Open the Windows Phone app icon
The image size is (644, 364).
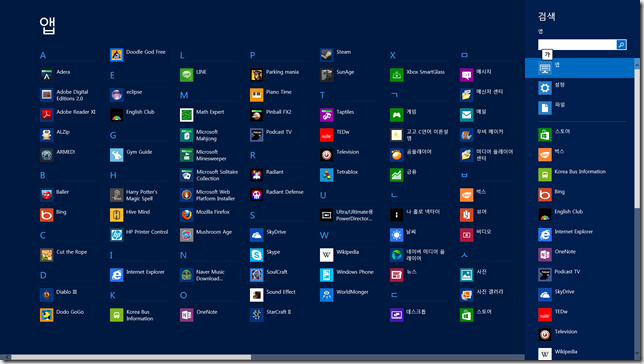click(x=327, y=275)
